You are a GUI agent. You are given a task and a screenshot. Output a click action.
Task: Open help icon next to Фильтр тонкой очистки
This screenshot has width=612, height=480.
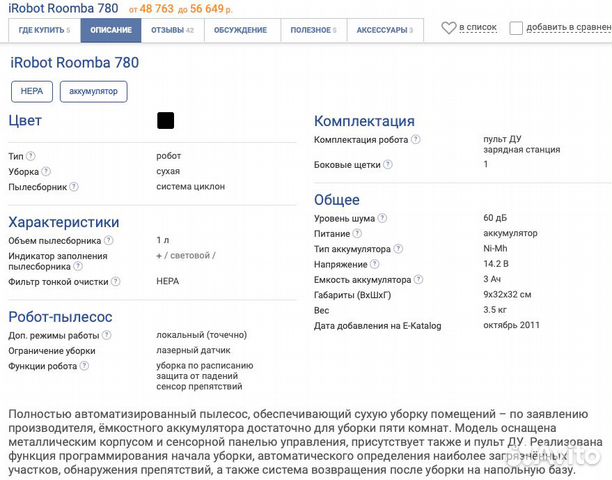[x=116, y=281]
